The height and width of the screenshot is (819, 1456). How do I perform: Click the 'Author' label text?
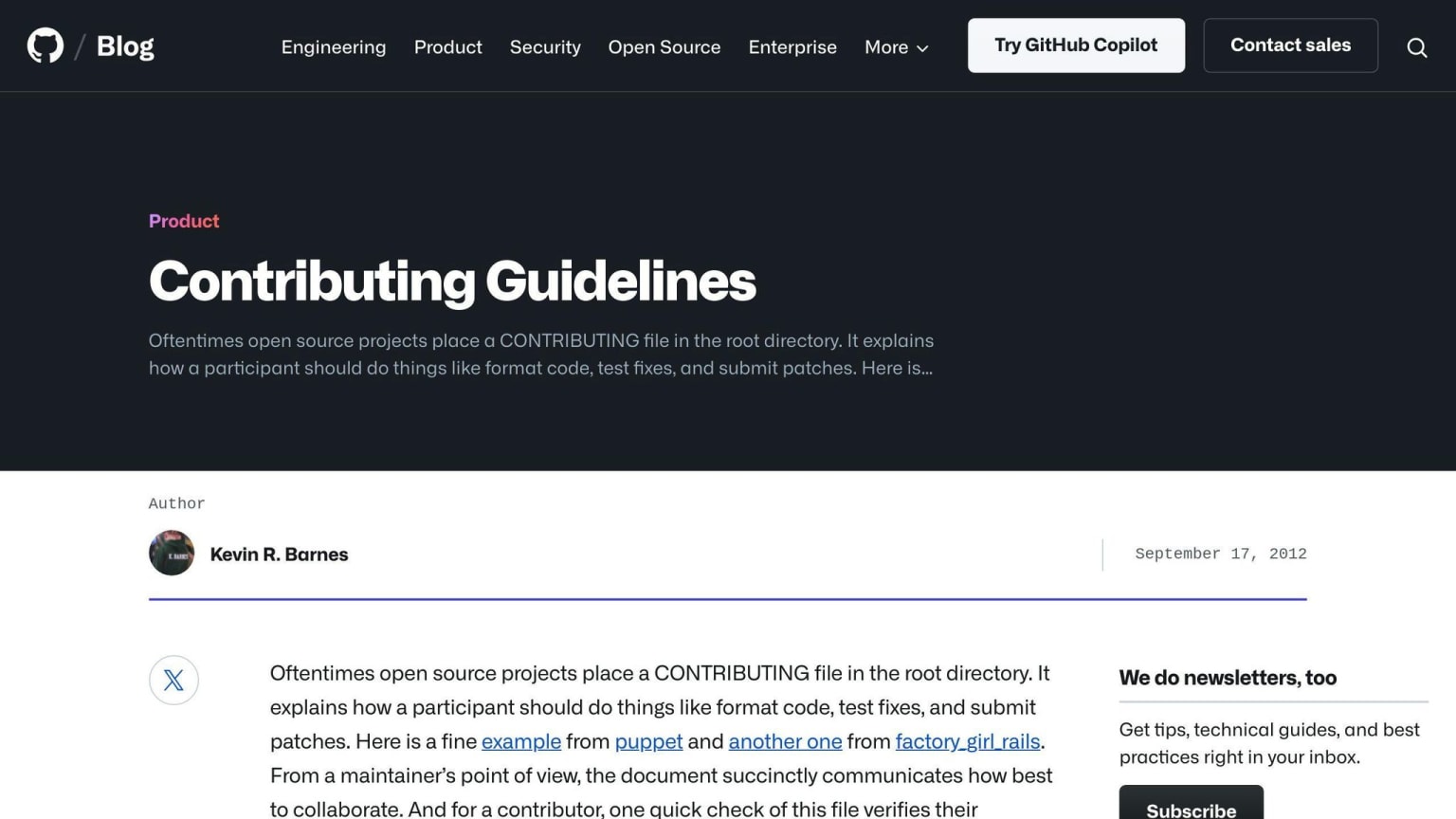[x=176, y=503]
